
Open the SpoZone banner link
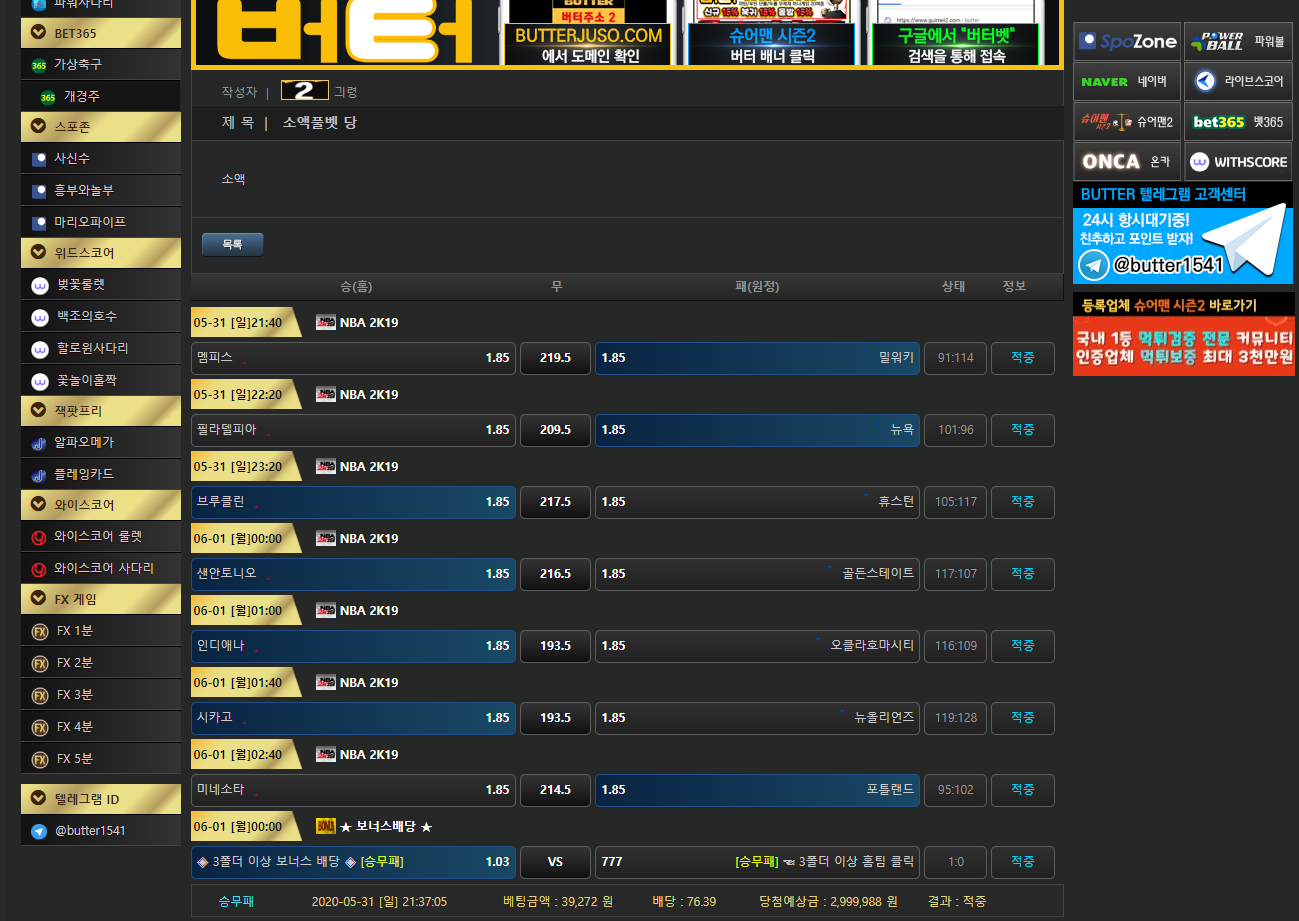[1126, 42]
